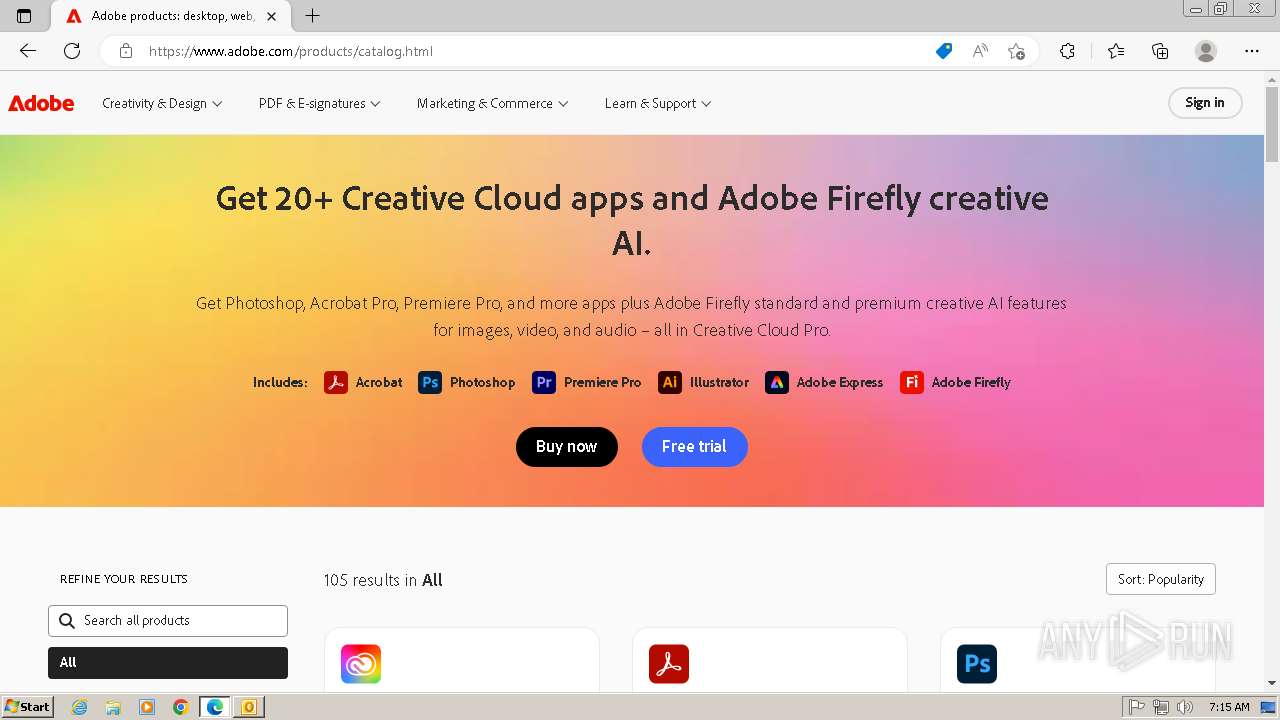Click the Adobe Express text link
The width and height of the screenshot is (1280, 720).
840,382
